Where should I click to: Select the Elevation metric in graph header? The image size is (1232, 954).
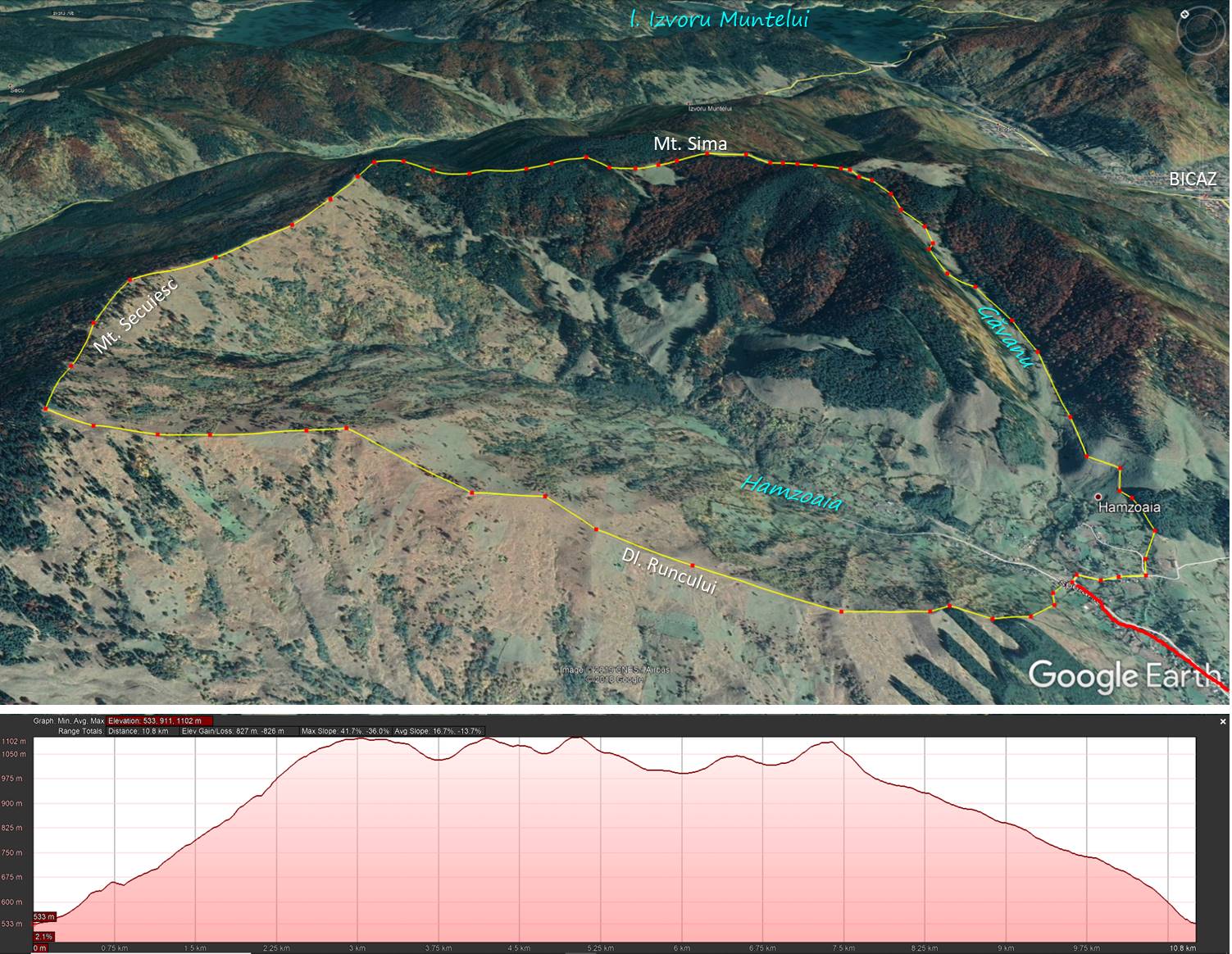[154, 721]
